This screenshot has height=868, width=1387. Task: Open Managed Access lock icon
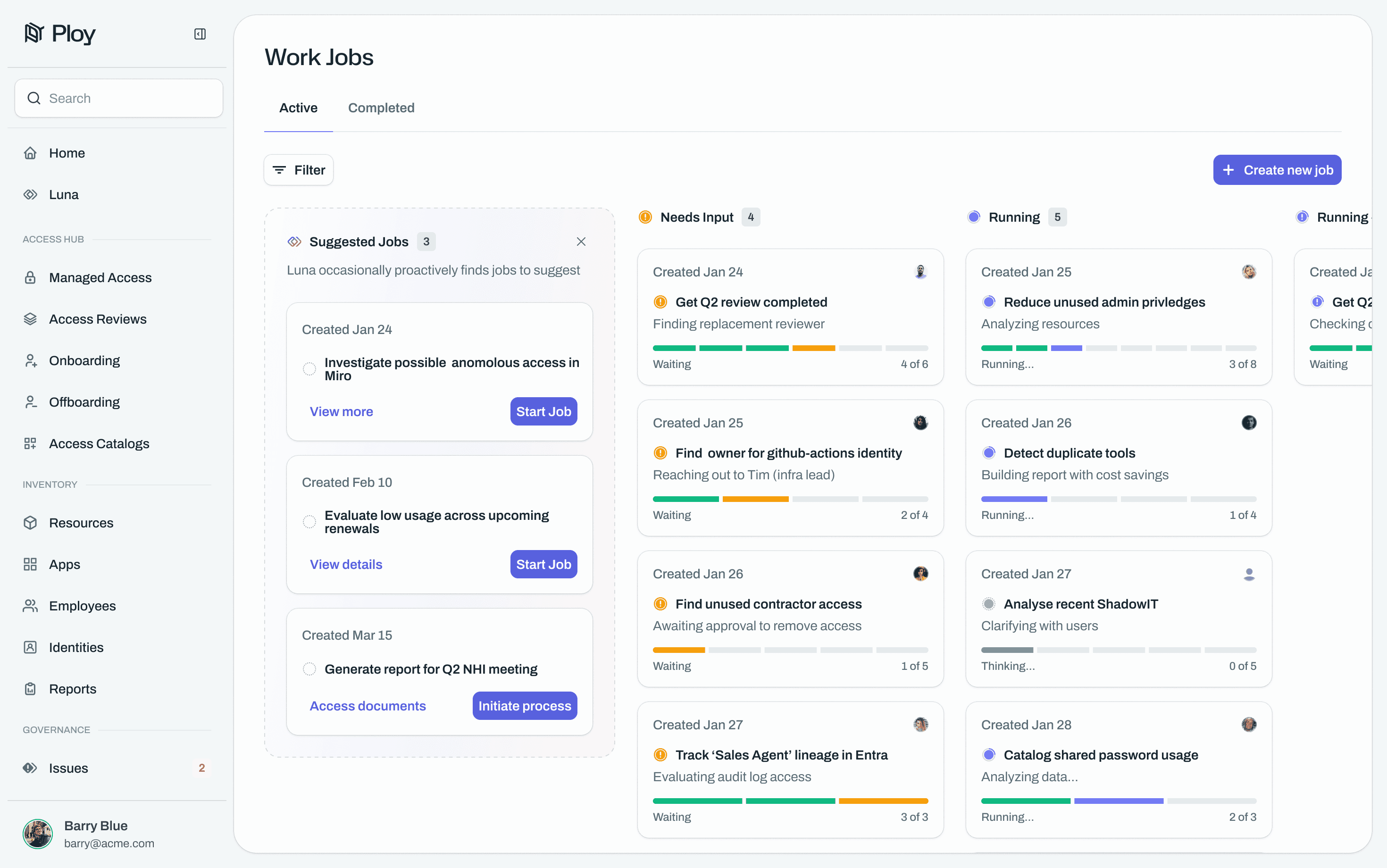(30, 278)
